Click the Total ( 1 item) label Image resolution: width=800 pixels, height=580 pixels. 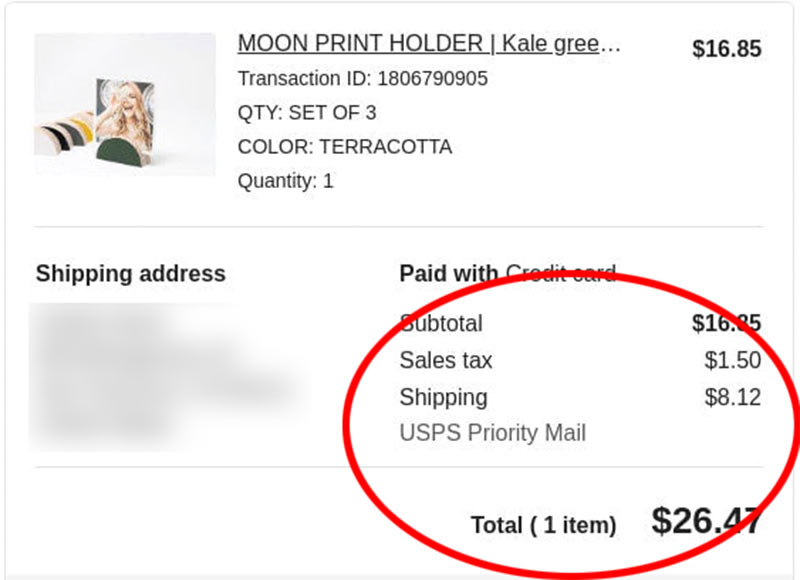coord(543,524)
